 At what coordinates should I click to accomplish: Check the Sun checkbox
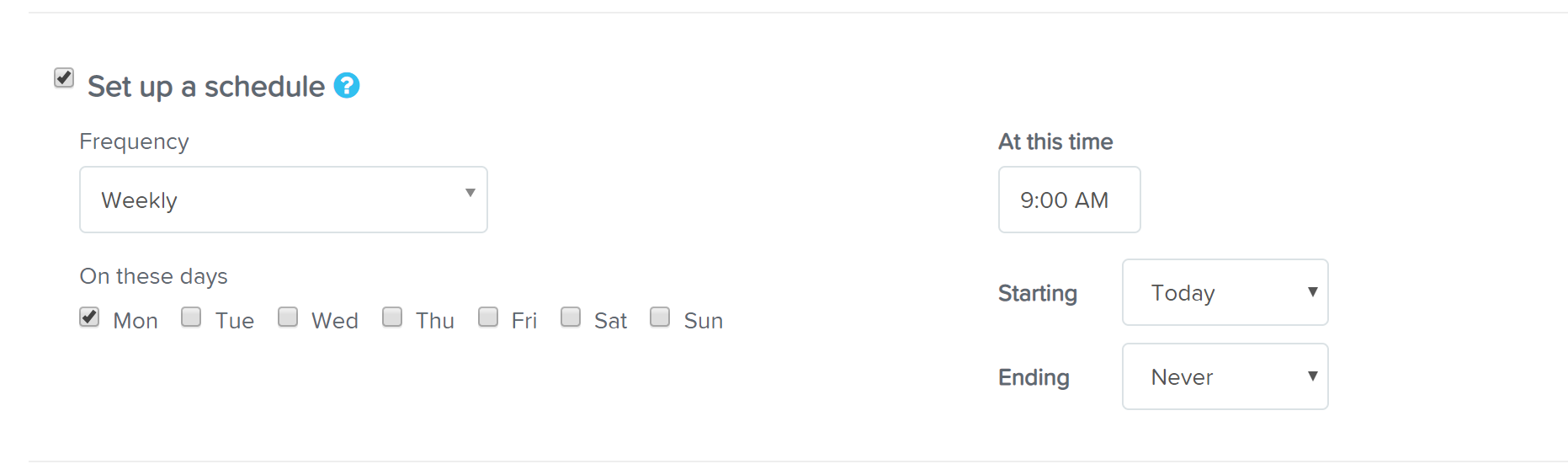coord(660,317)
